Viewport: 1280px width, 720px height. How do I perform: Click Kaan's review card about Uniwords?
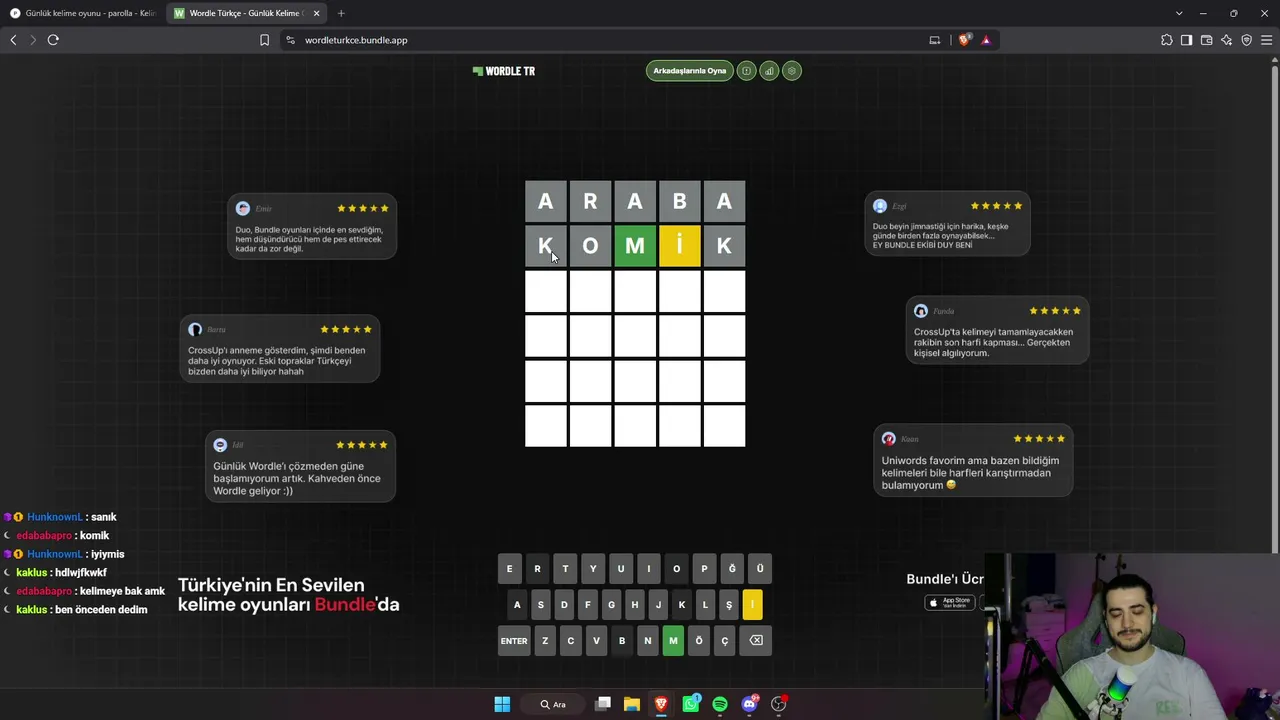(x=973, y=460)
